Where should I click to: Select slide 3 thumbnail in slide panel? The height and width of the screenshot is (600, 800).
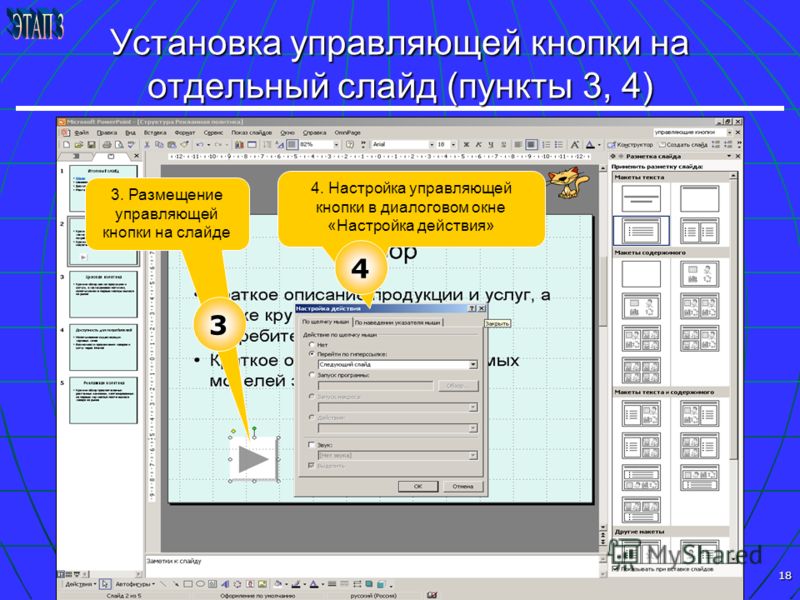tap(104, 294)
